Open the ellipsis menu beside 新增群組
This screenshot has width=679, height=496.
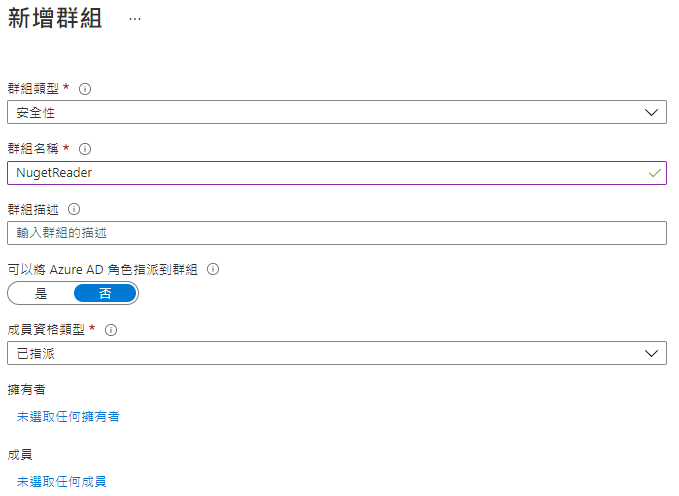(x=135, y=19)
